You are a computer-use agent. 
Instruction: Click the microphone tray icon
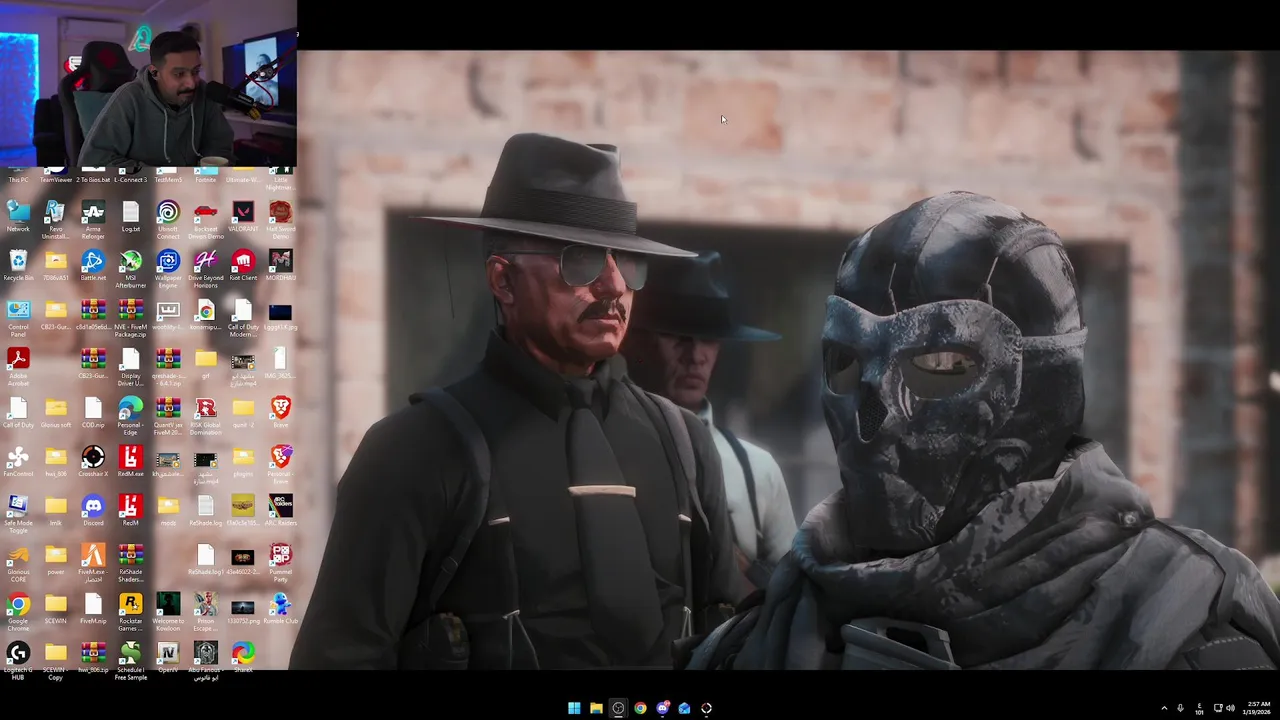point(1180,708)
